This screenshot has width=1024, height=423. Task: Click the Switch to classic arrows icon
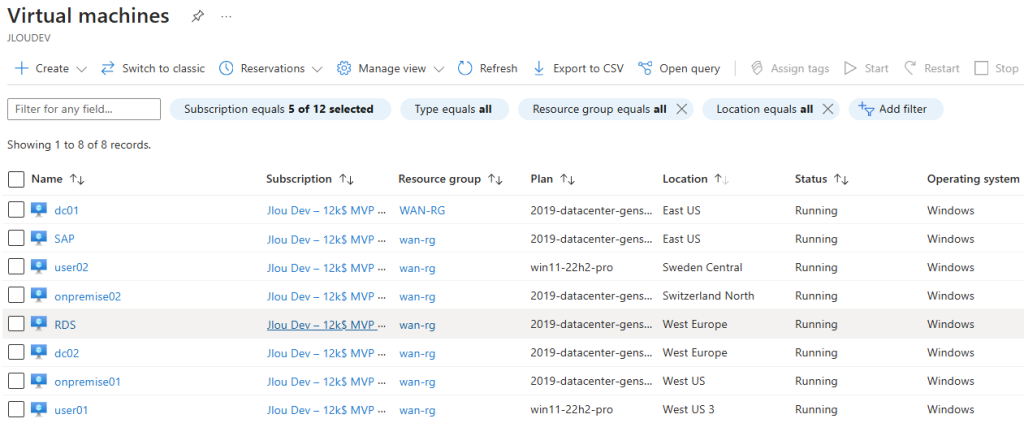coord(108,69)
